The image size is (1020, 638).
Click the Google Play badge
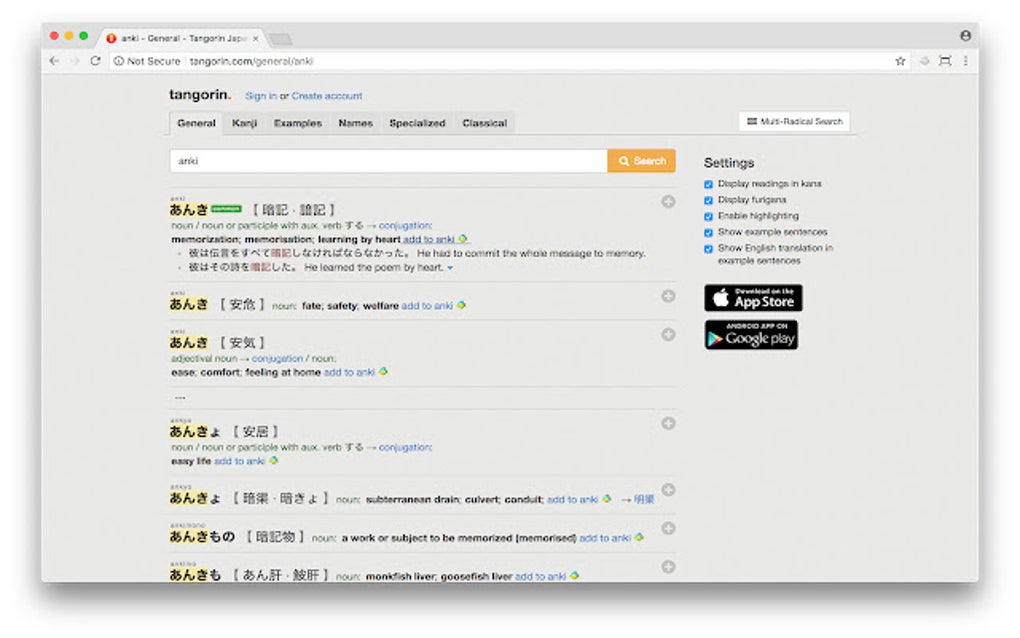pyautogui.click(x=753, y=337)
